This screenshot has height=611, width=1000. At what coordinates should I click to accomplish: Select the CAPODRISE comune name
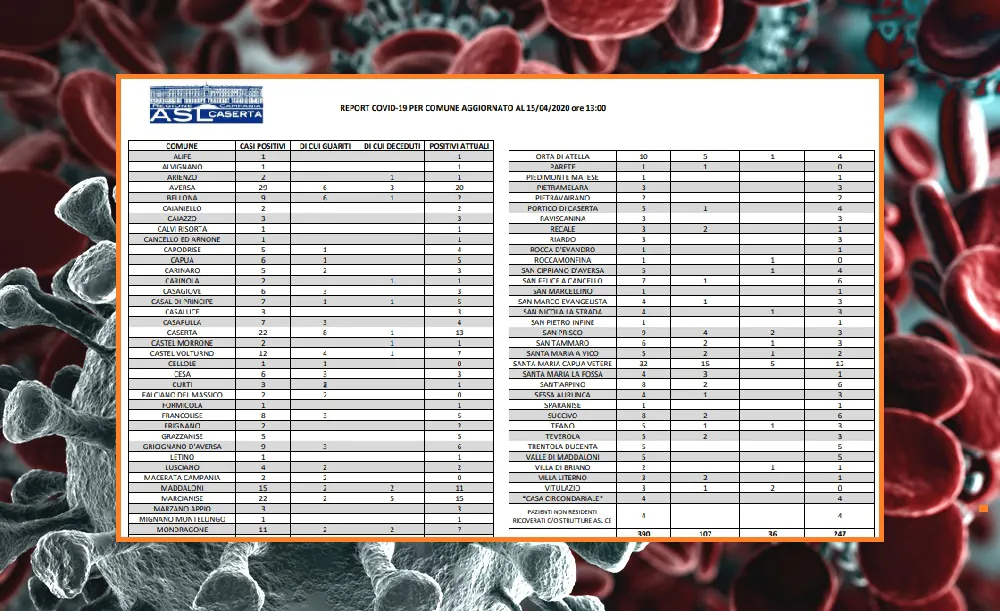[x=182, y=250]
